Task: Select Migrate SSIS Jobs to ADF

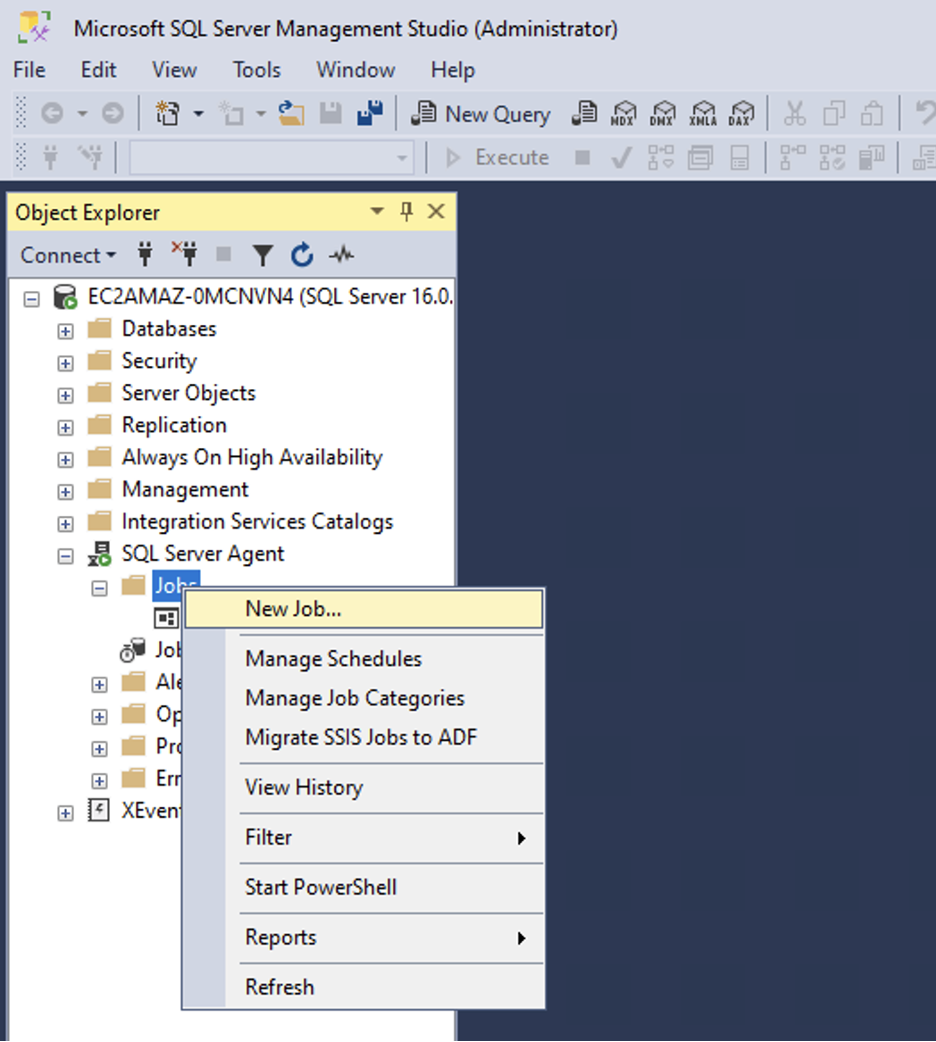Action: 364,737
